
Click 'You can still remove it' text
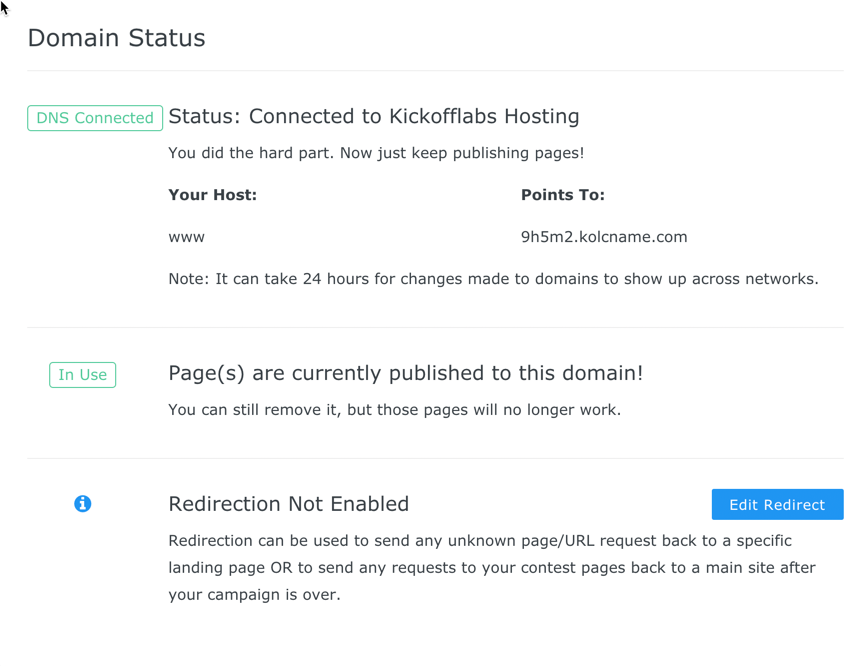tap(395, 410)
